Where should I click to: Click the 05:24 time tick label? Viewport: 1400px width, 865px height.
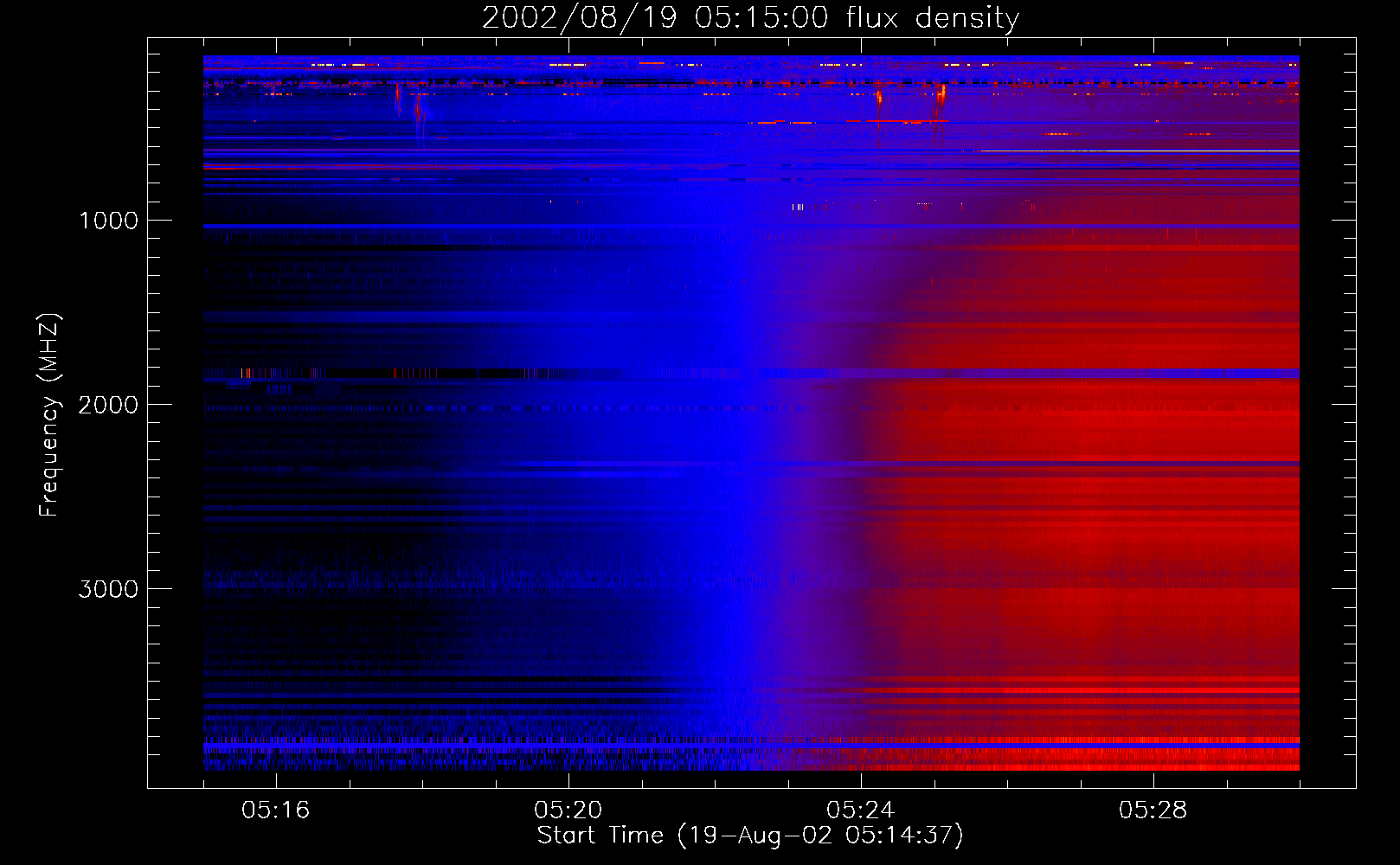(860, 811)
